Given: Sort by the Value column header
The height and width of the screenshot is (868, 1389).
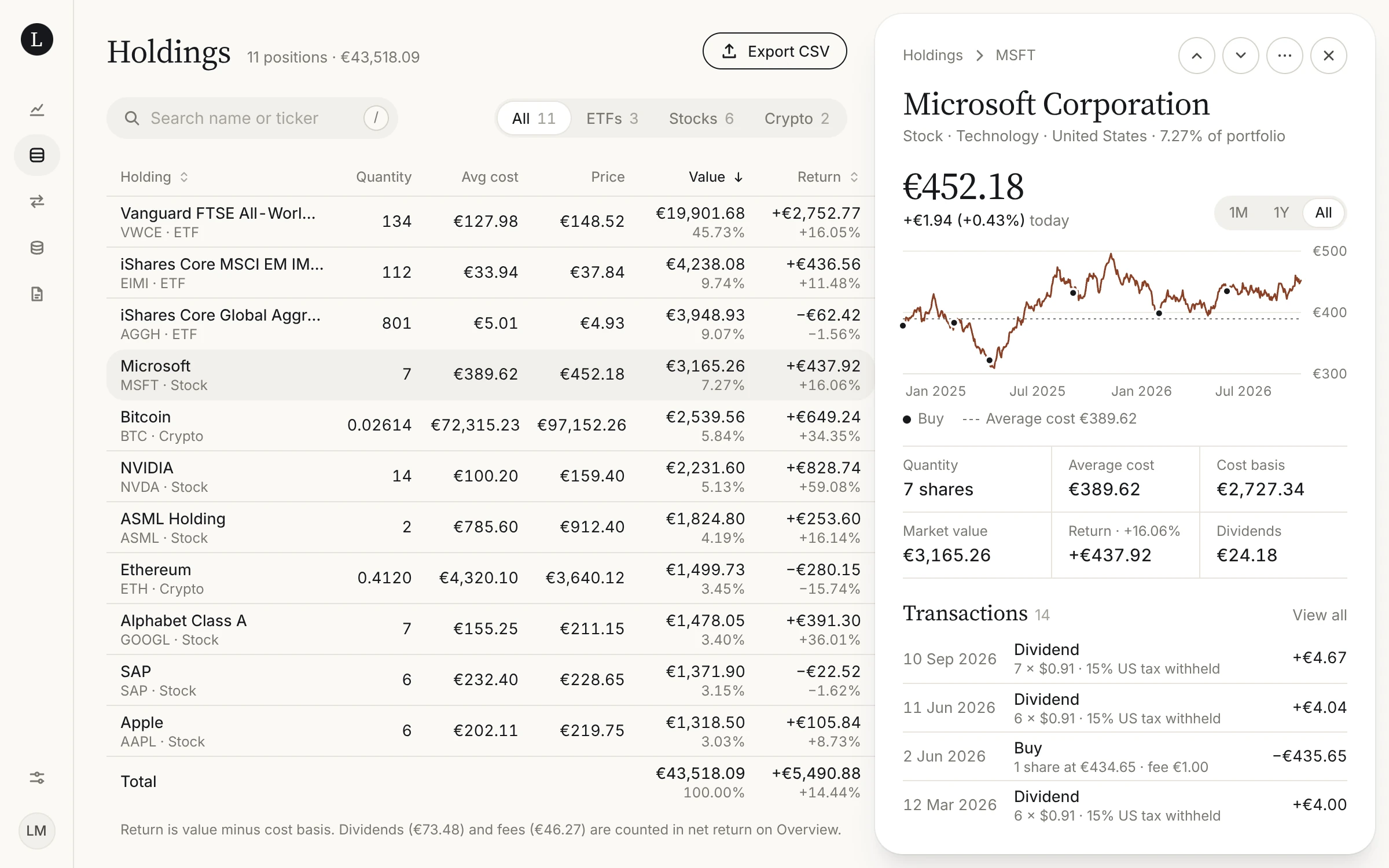Looking at the screenshot, I should pyautogui.click(x=716, y=177).
